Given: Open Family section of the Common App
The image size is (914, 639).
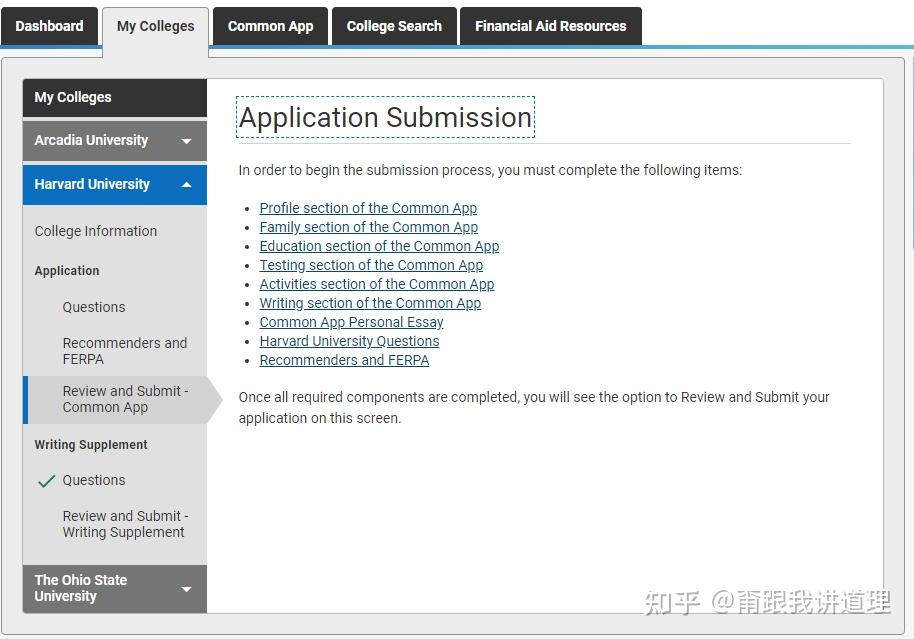Looking at the screenshot, I should [368, 227].
